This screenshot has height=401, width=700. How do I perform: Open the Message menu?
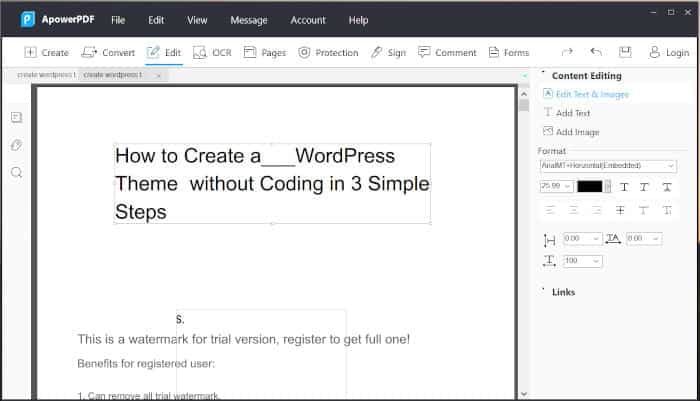point(248,20)
